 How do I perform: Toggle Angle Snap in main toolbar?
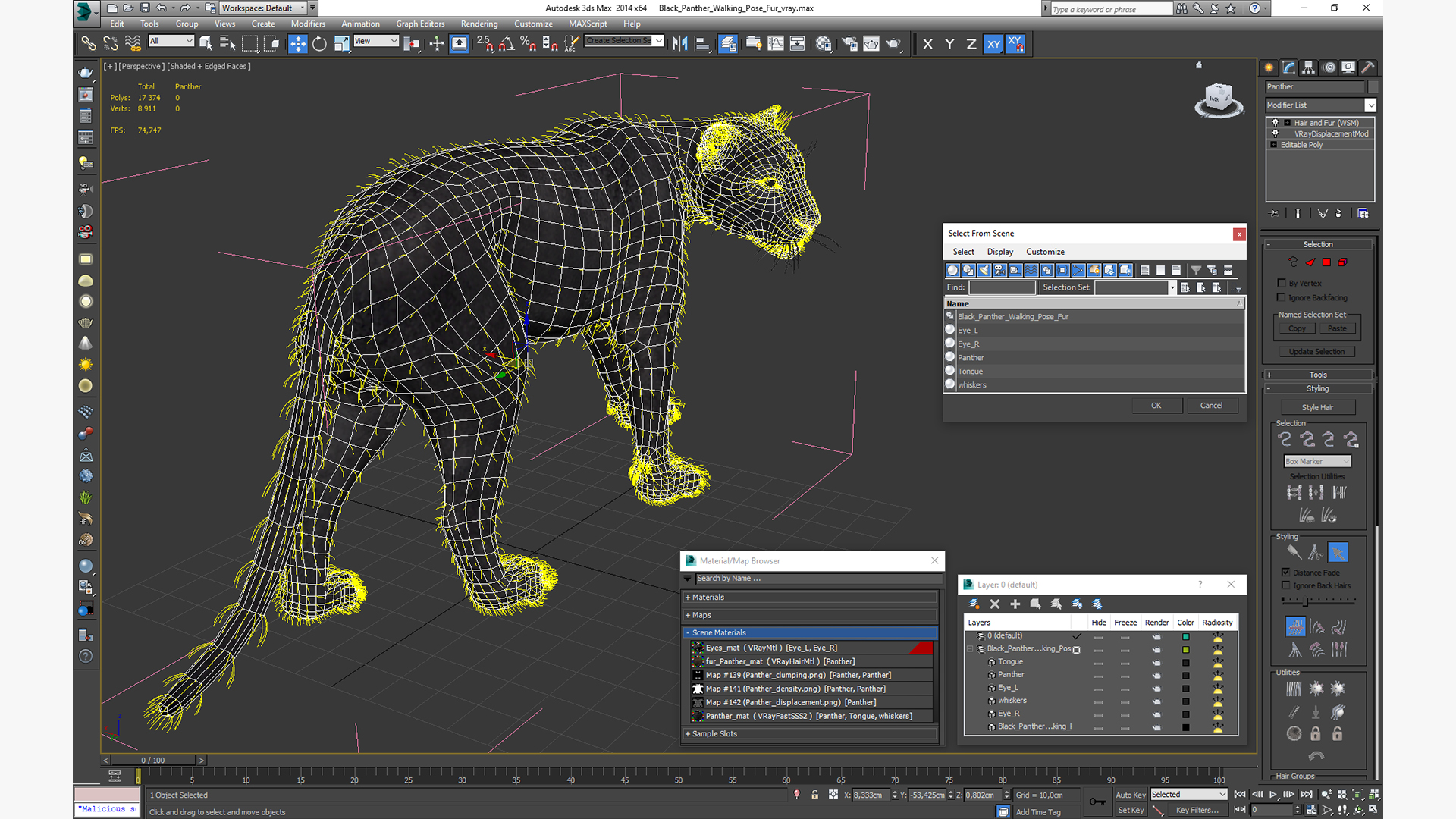coord(507,44)
